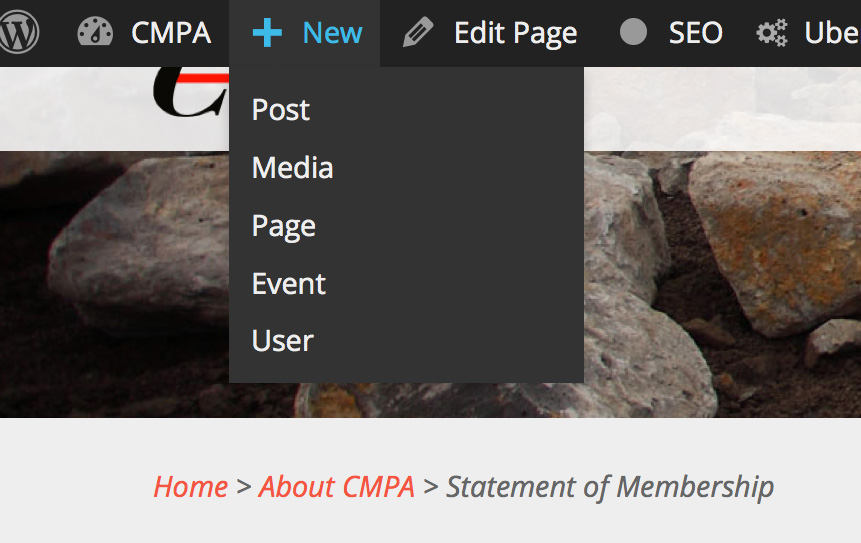Click the gears icon in admin bar
The width and height of the screenshot is (861, 543).
click(772, 33)
